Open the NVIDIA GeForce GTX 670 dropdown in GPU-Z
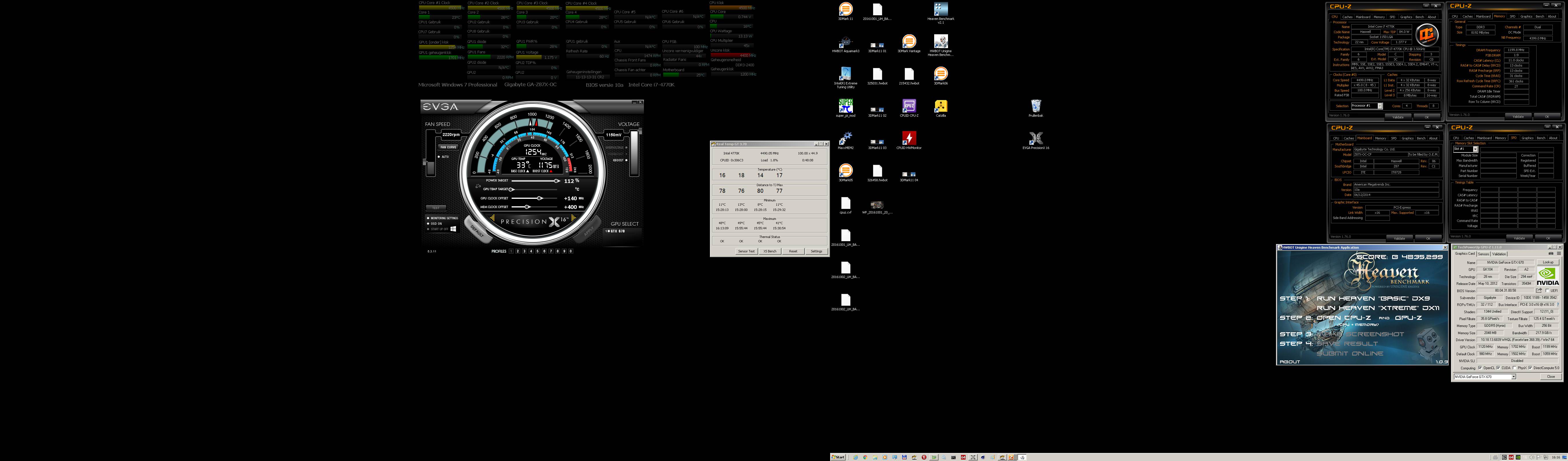 (x=1485, y=377)
